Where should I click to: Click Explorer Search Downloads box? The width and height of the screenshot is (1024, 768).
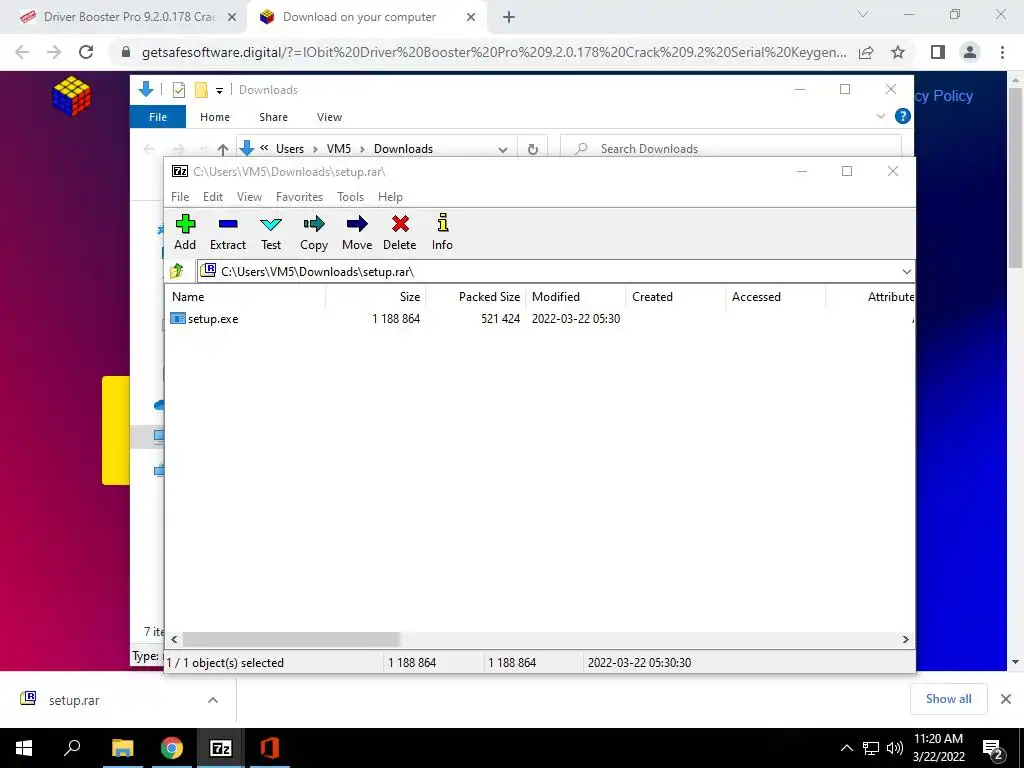click(731, 148)
